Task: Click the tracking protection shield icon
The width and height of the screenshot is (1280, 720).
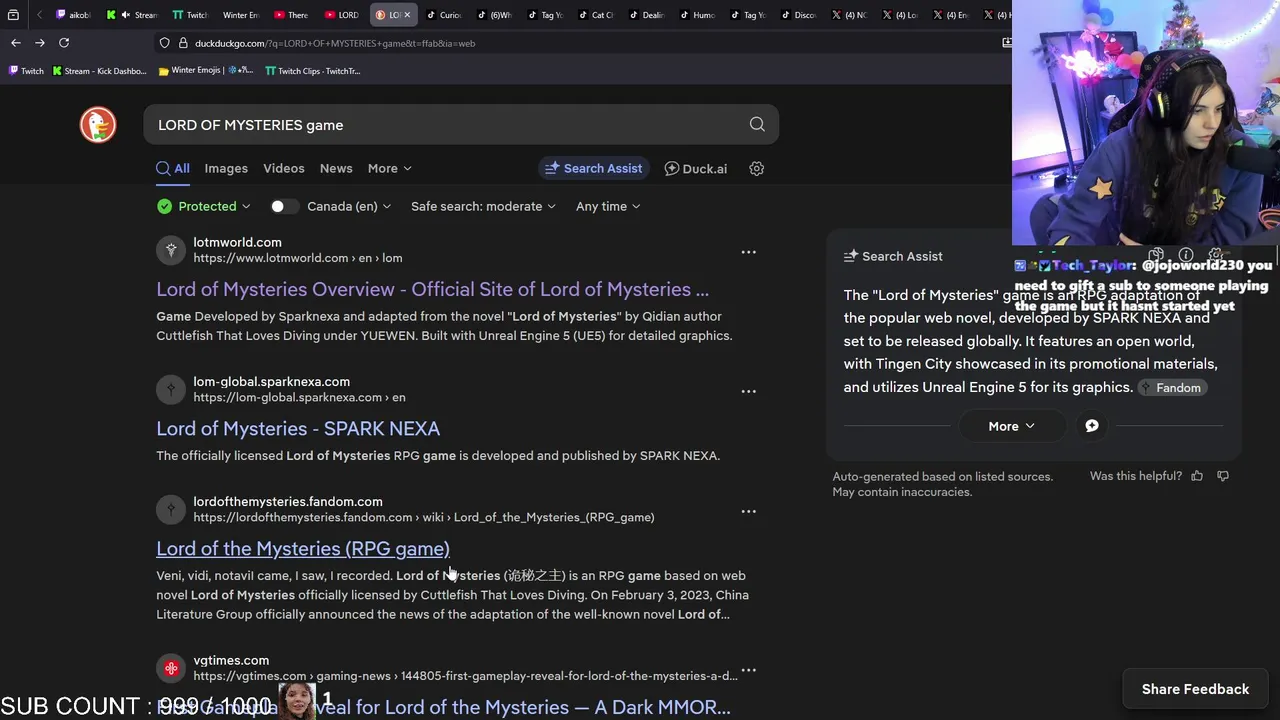Action: click(x=165, y=43)
